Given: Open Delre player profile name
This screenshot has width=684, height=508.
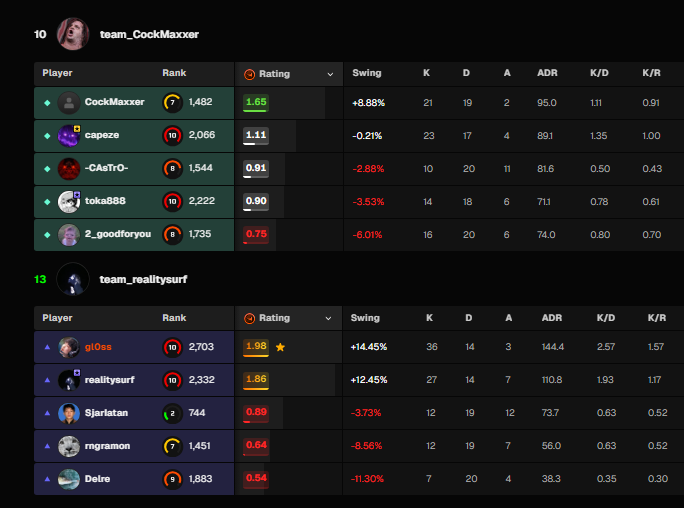Looking at the screenshot, I should point(97,479).
